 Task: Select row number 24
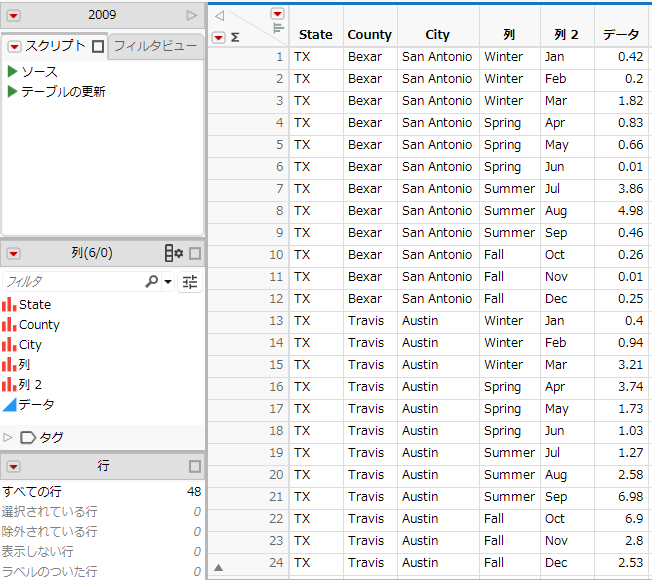pos(248,563)
